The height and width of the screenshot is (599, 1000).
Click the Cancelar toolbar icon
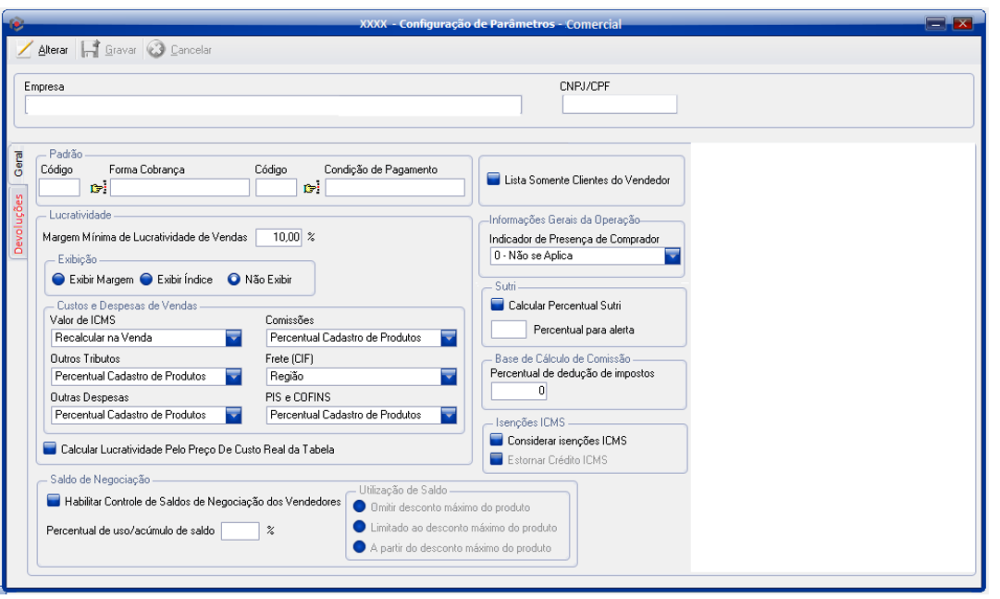(156, 50)
